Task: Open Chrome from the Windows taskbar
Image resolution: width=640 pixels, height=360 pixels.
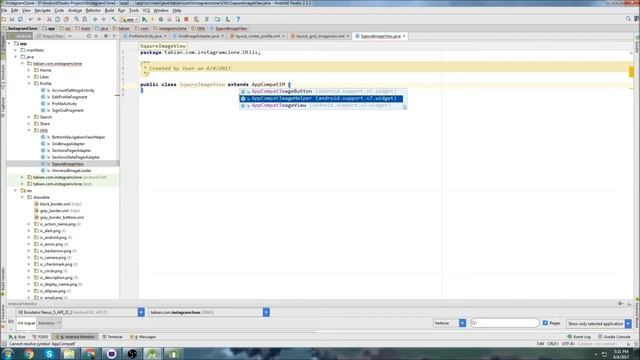Action: click(x=28, y=354)
